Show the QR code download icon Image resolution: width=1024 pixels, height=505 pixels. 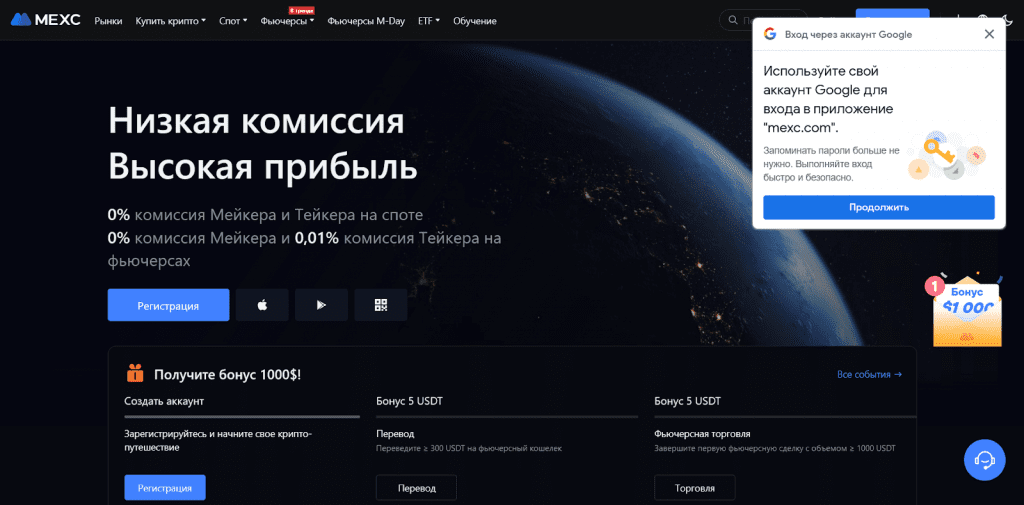click(x=381, y=305)
